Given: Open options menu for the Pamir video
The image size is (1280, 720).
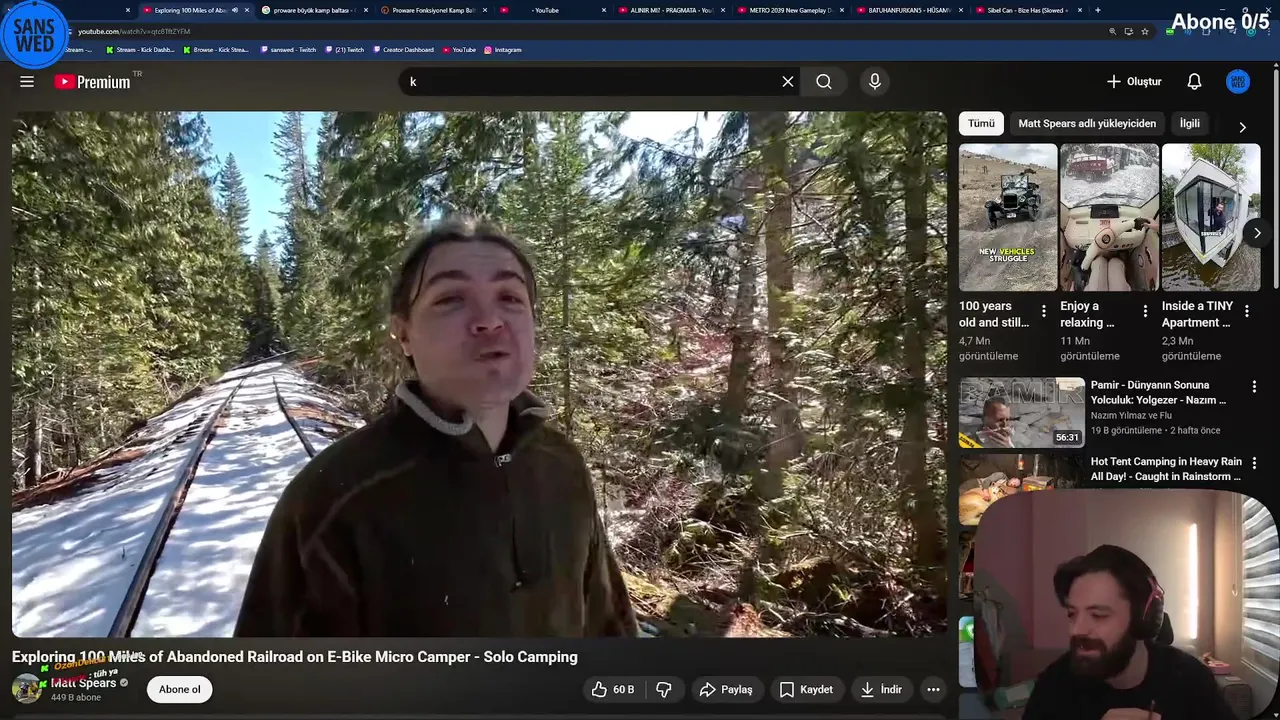Looking at the screenshot, I should click(x=1254, y=386).
